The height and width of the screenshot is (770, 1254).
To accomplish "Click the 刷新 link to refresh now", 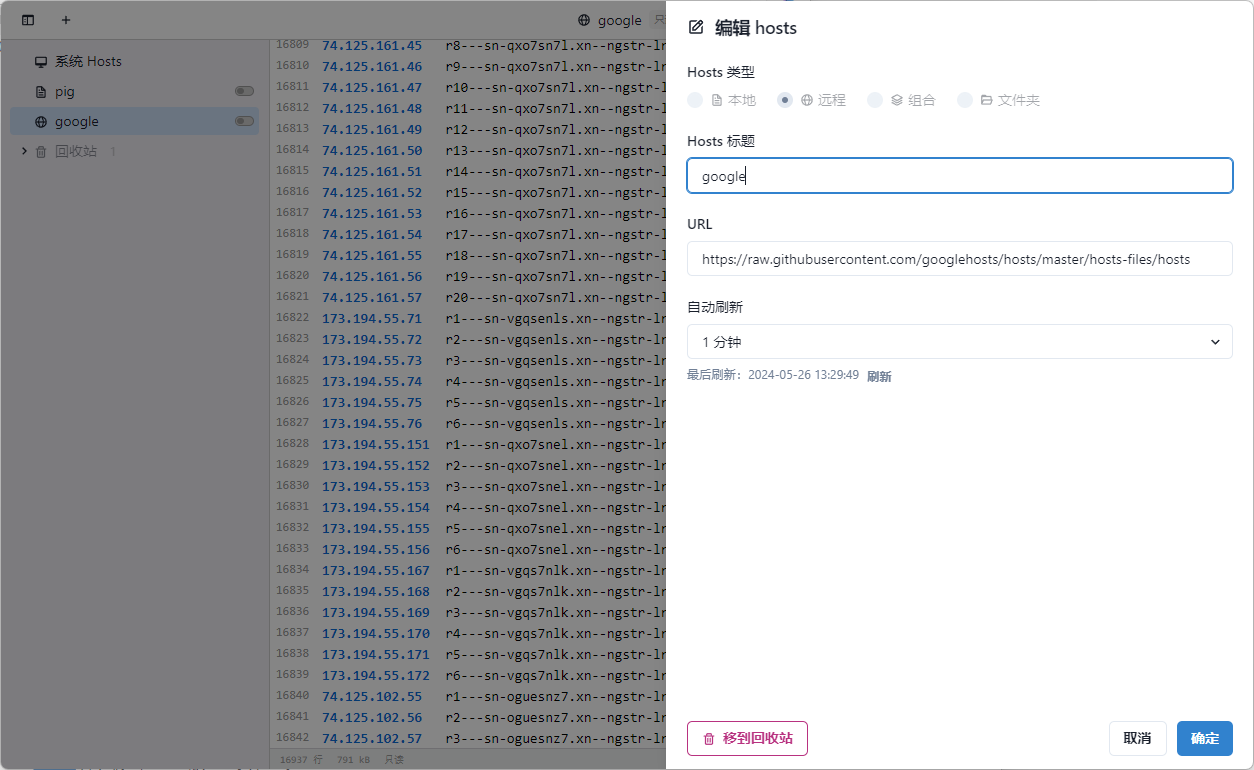I will [879, 377].
